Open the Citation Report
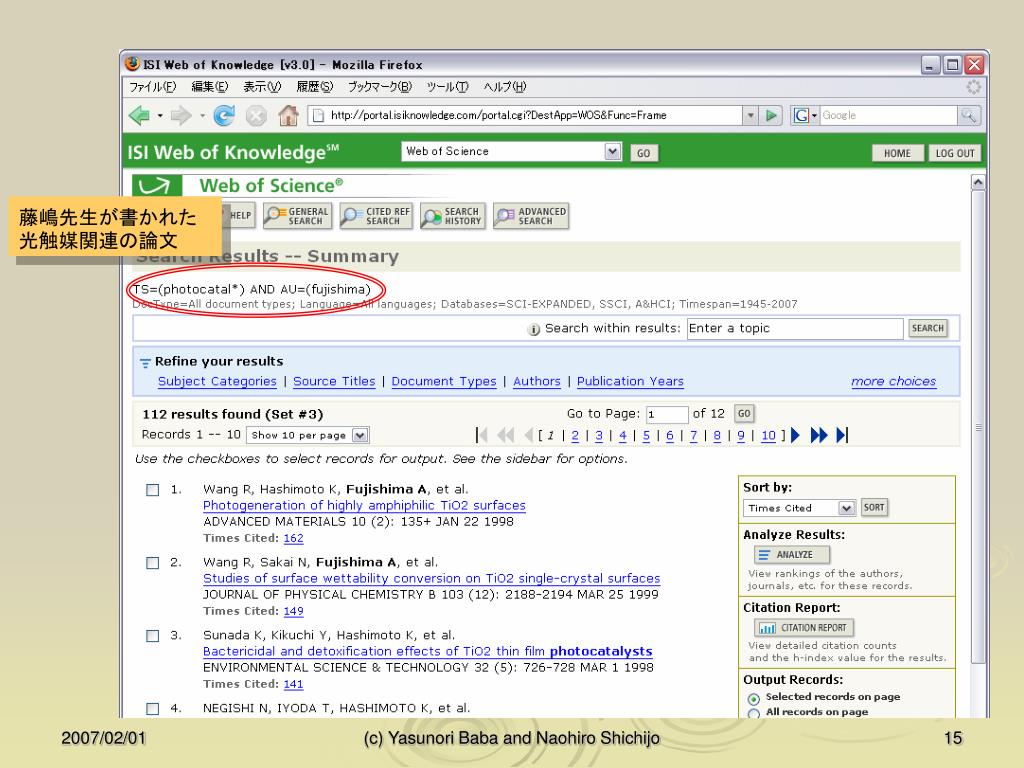Screen dimensions: 1024x768 click(x=804, y=628)
